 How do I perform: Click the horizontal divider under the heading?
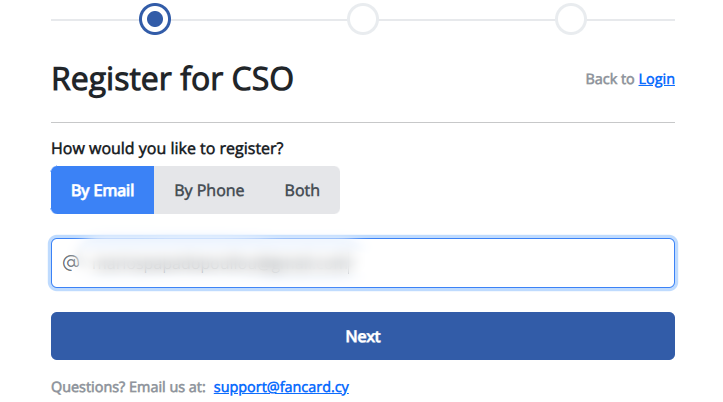tap(363, 123)
